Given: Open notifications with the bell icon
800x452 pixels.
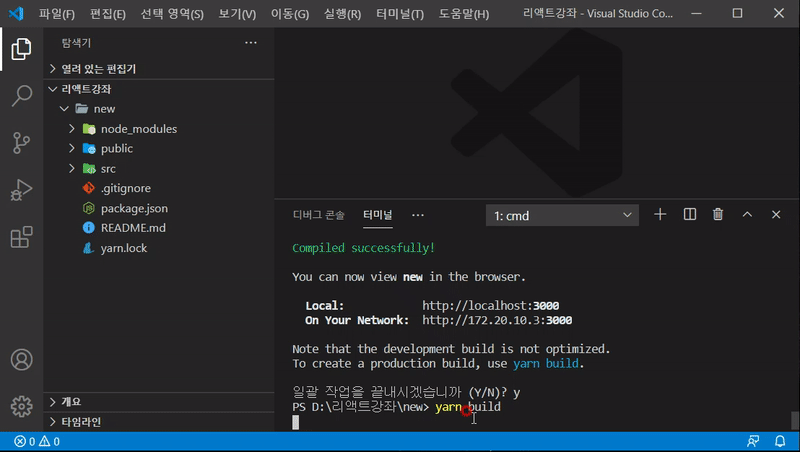Looking at the screenshot, I should tap(780, 441).
